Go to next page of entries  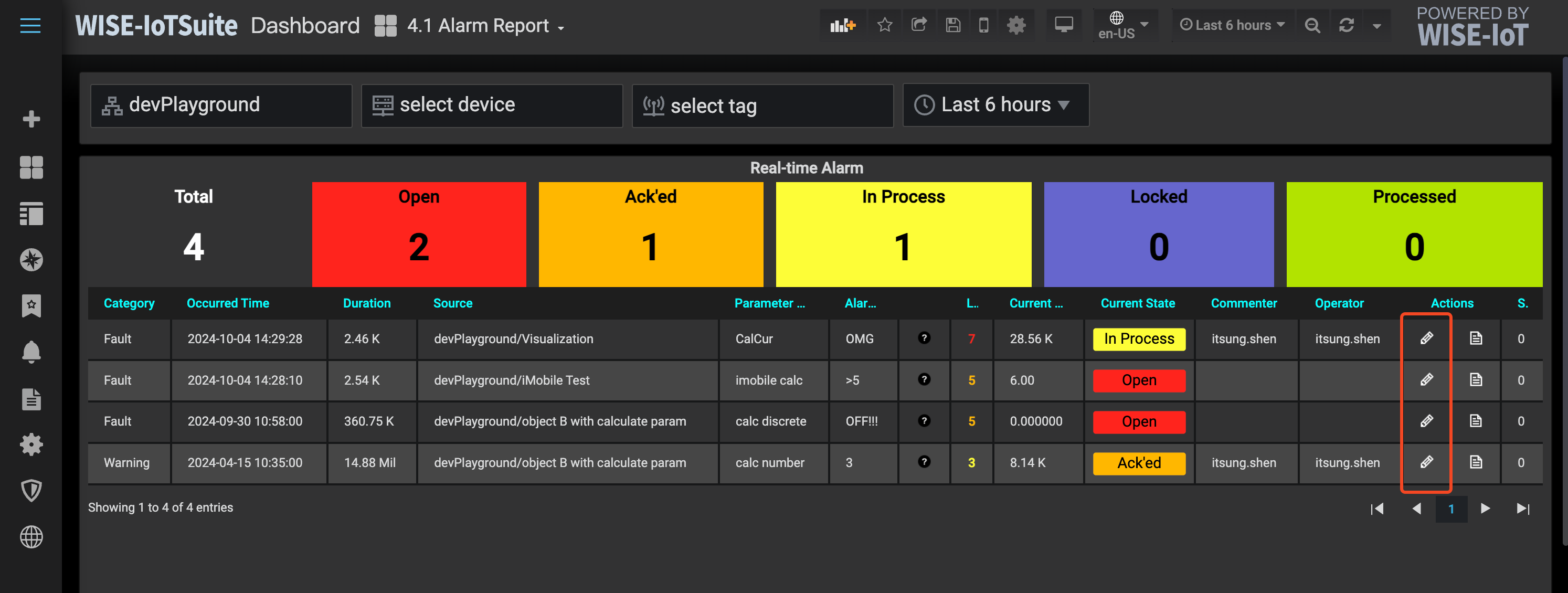pos(1485,509)
